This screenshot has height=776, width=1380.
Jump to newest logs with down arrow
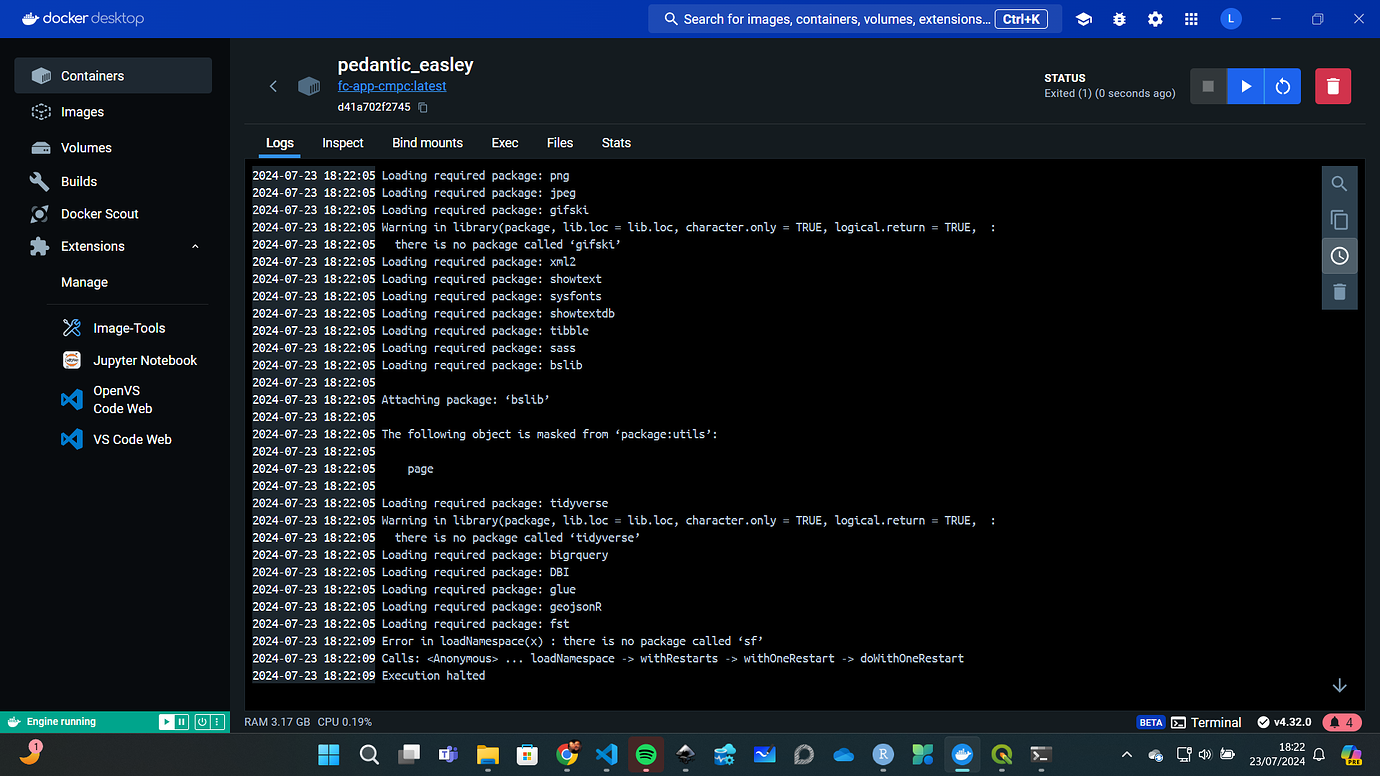(x=1339, y=685)
